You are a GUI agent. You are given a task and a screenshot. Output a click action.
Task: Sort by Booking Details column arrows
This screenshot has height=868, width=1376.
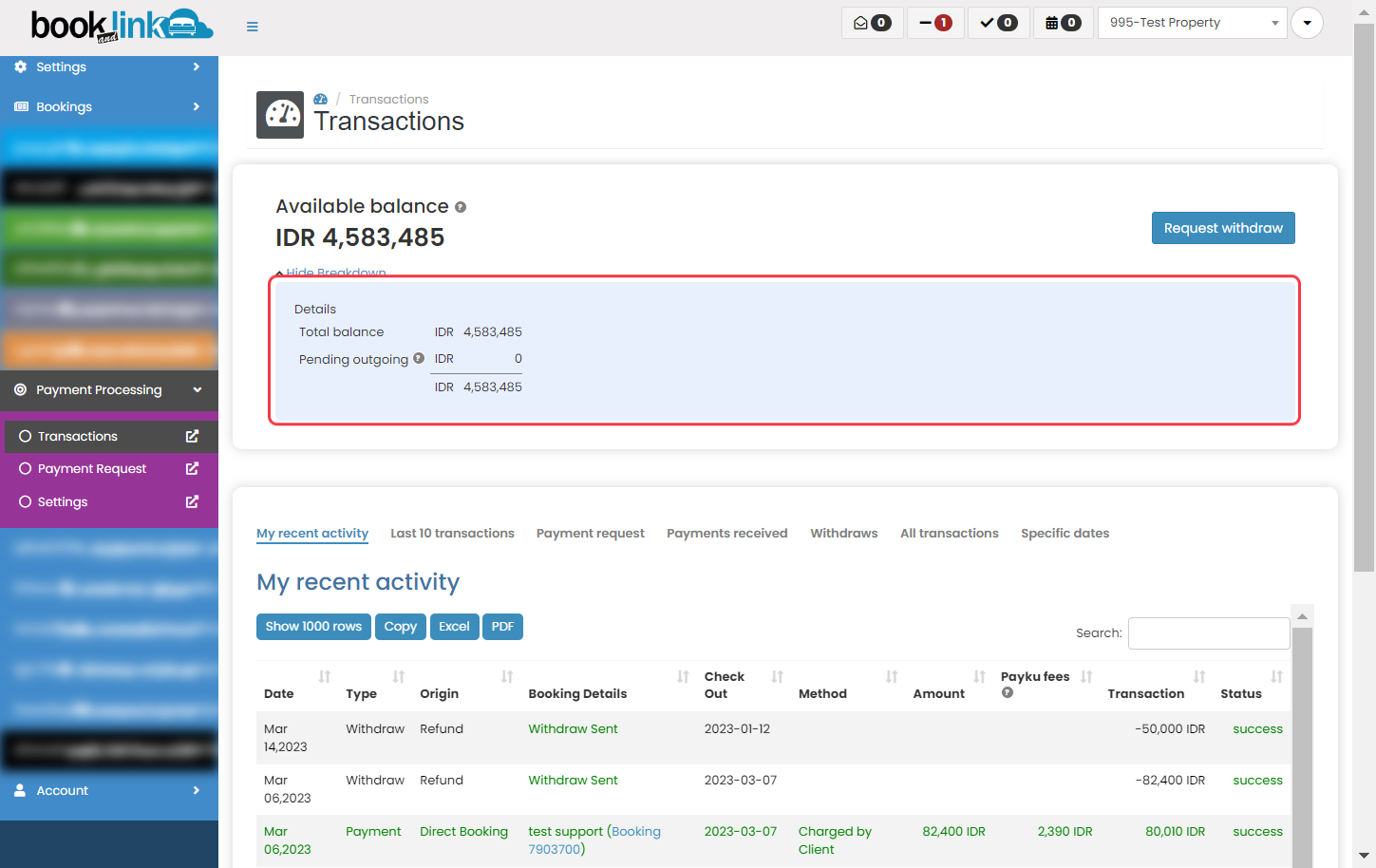(683, 676)
